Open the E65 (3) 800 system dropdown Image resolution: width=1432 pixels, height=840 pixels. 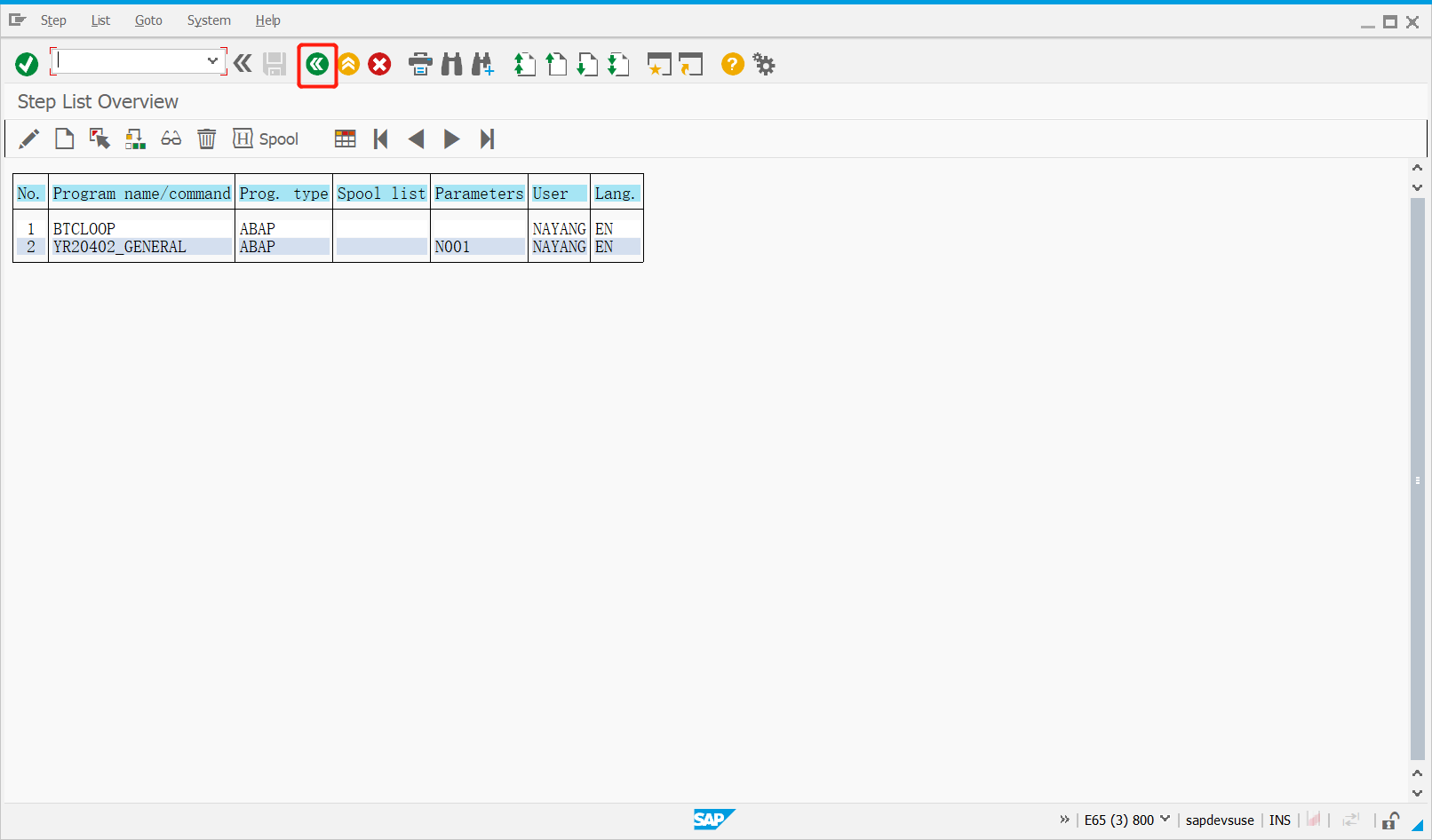[x=1166, y=820]
